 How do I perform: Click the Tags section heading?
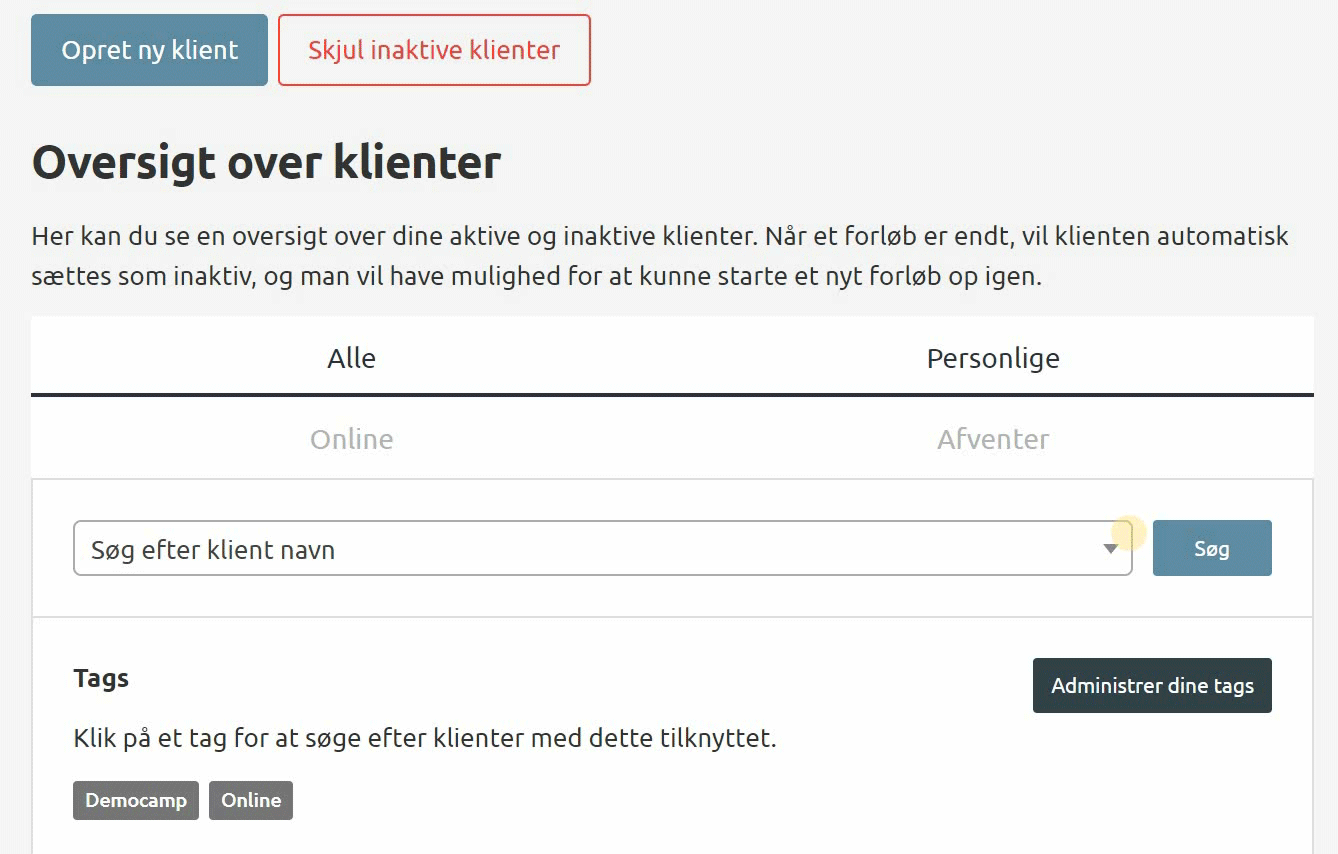[x=101, y=678]
